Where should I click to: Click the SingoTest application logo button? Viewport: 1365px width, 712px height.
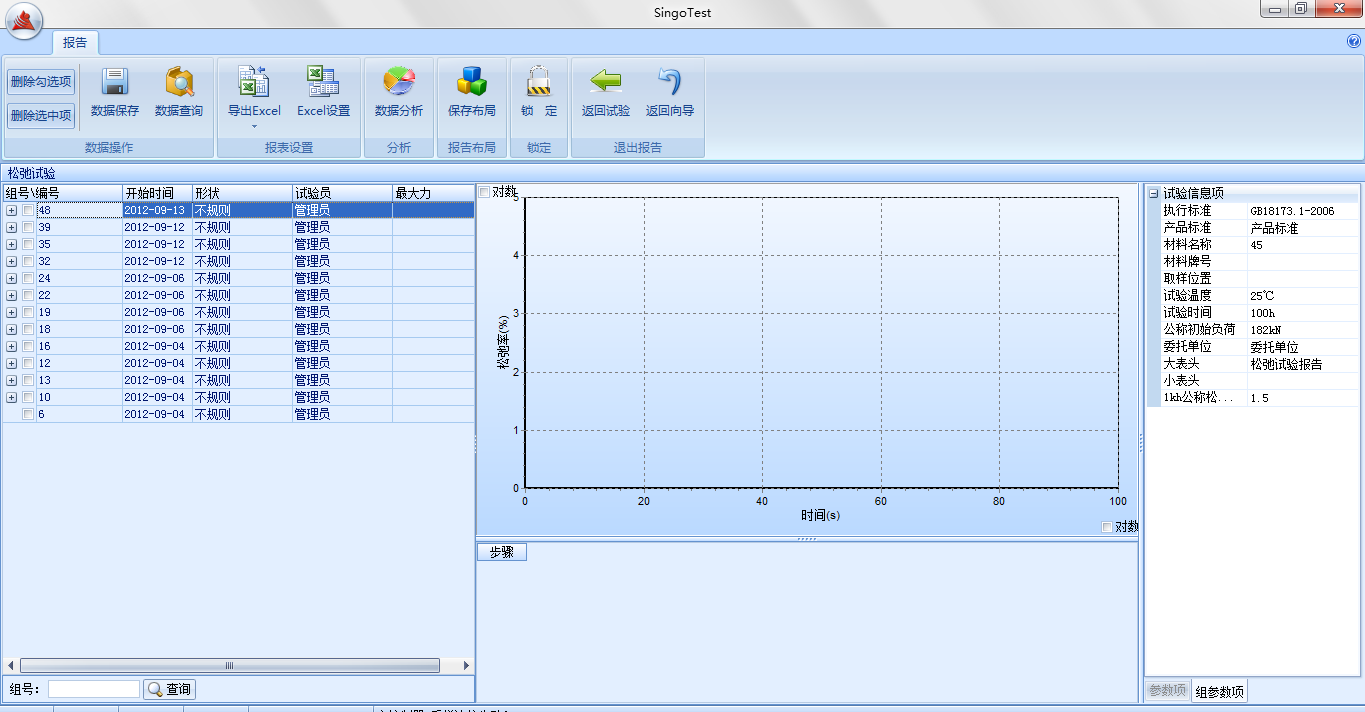point(24,21)
